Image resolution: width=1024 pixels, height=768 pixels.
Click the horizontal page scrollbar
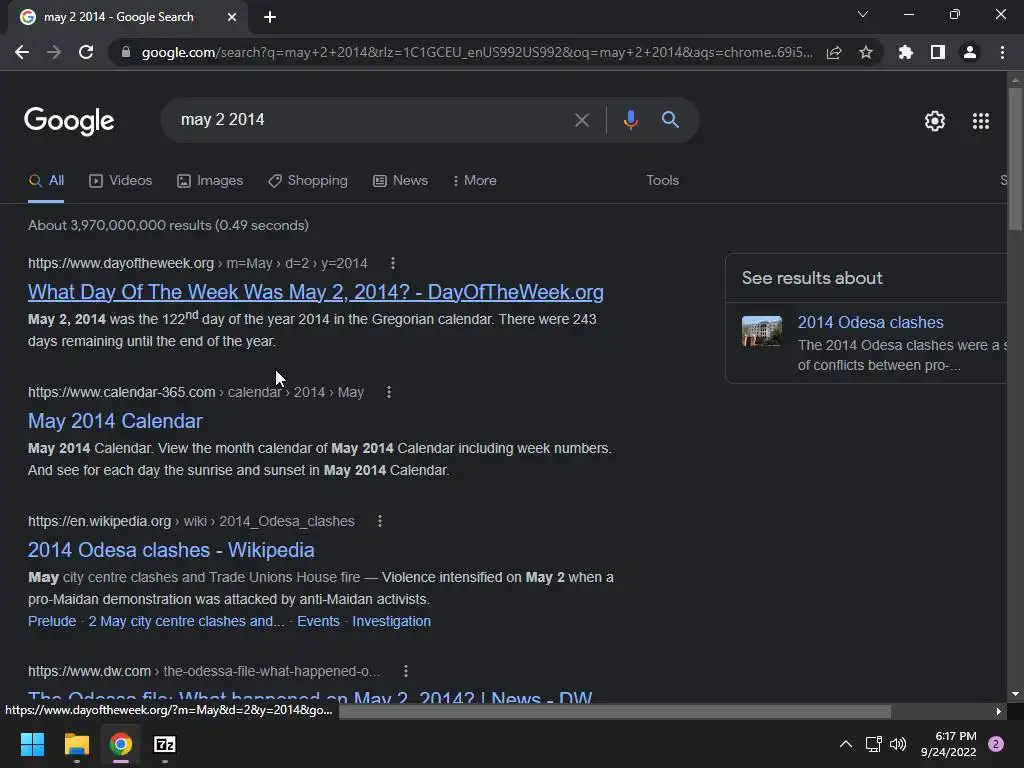pos(615,711)
